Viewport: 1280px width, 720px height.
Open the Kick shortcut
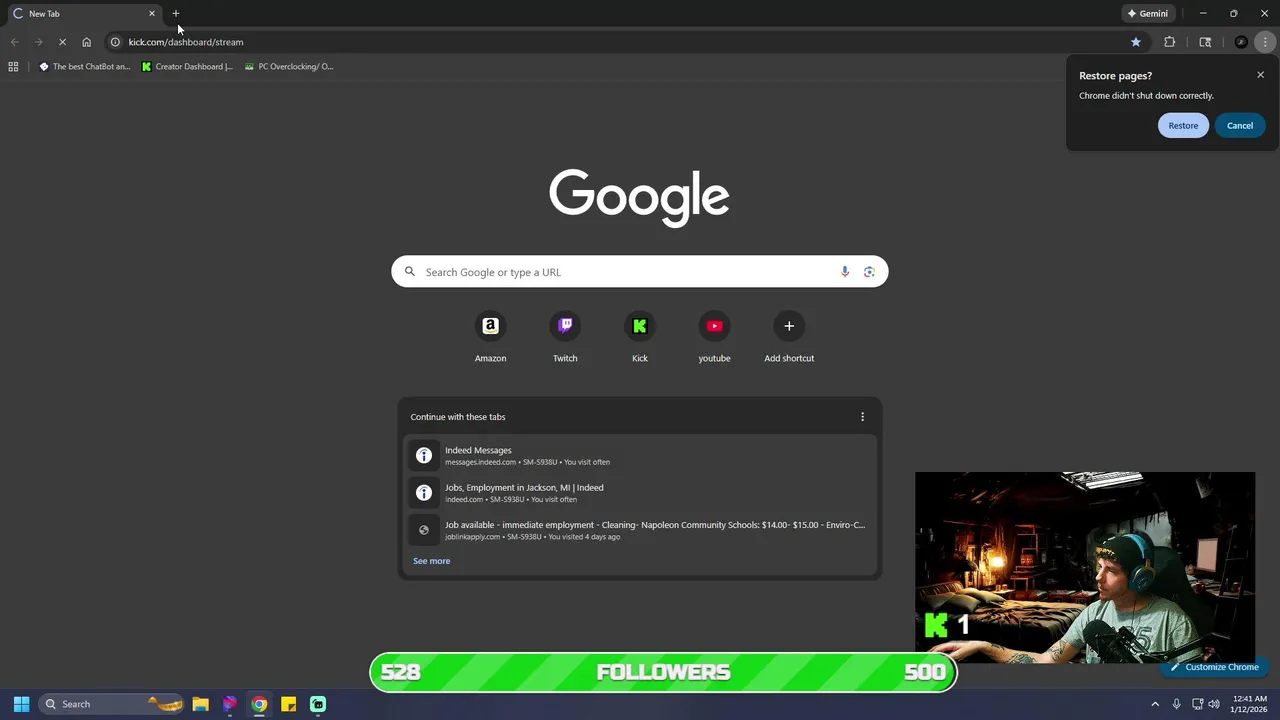click(x=640, y=337)
